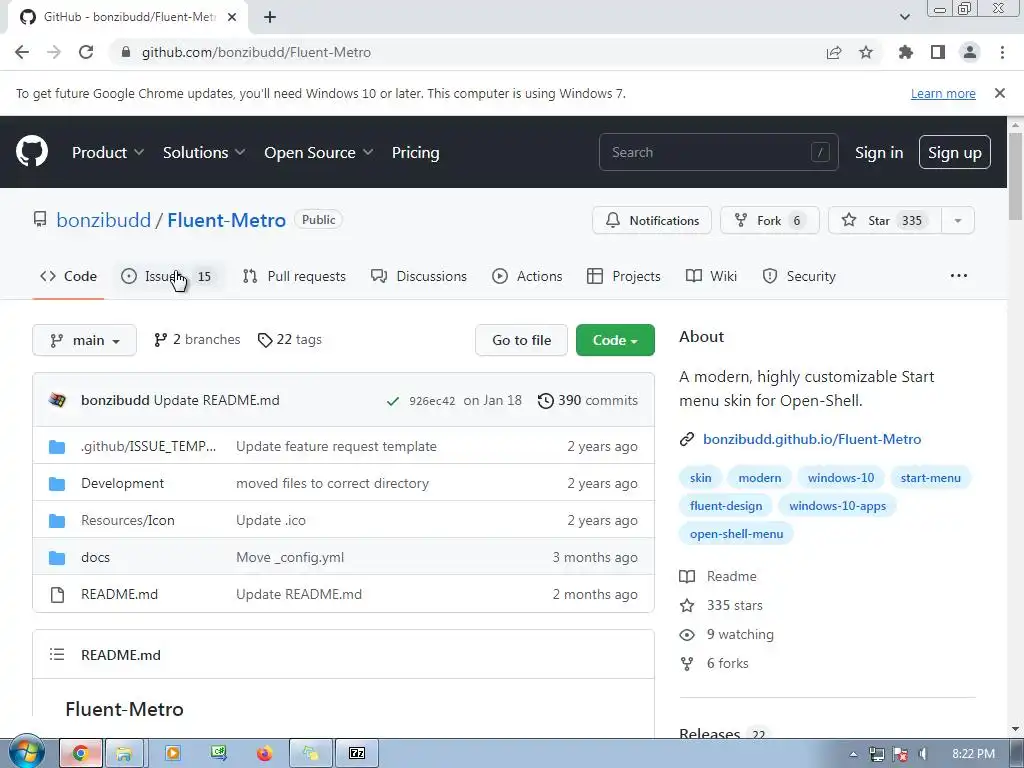Open the Development folder
Viewport: 1024px width, 768px height.
[122, 483]
